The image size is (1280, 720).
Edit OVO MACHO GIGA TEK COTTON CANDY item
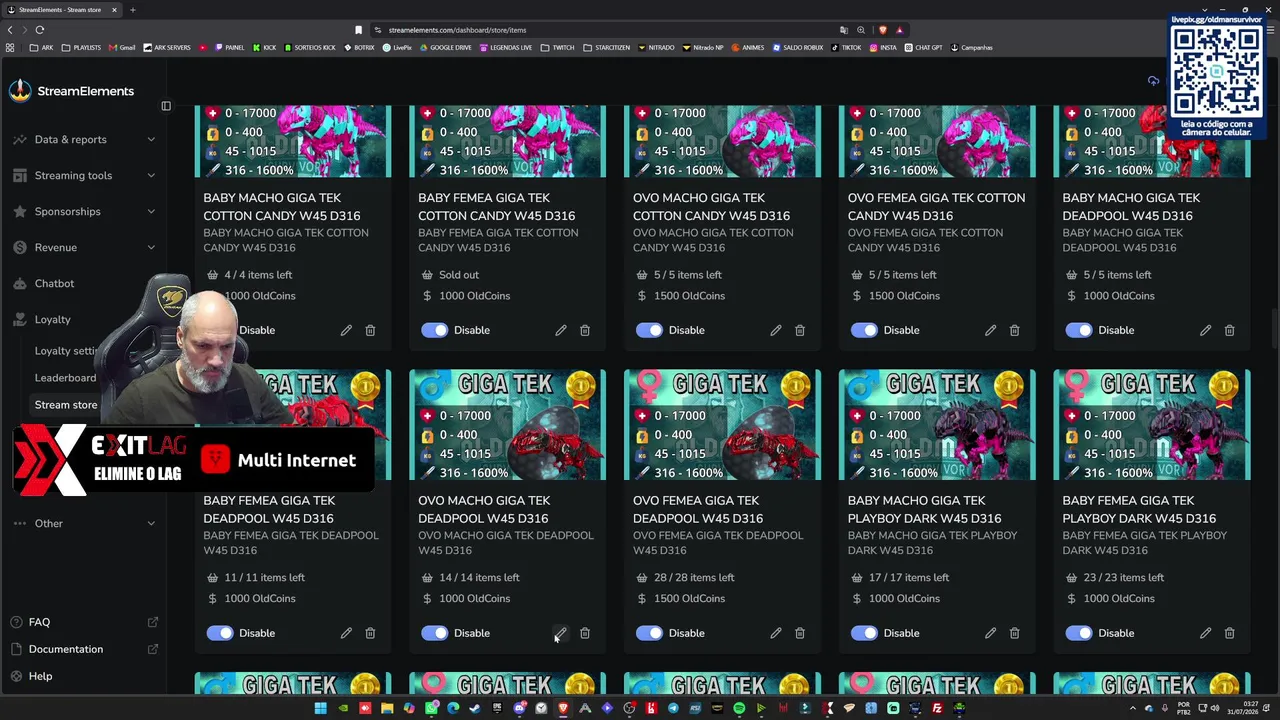[x=776, y=330]
